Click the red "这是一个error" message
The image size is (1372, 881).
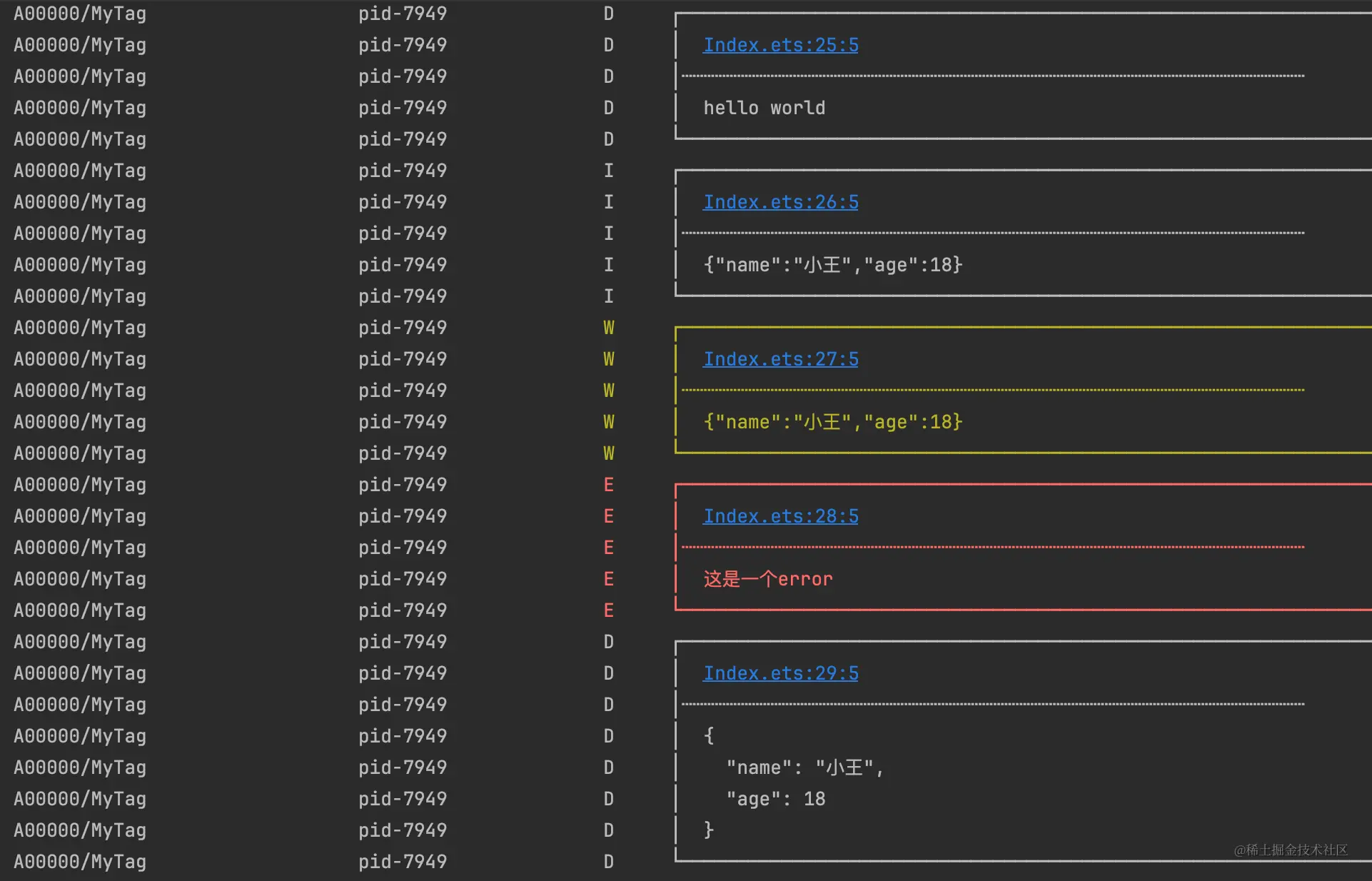click(x=767, y=579)
